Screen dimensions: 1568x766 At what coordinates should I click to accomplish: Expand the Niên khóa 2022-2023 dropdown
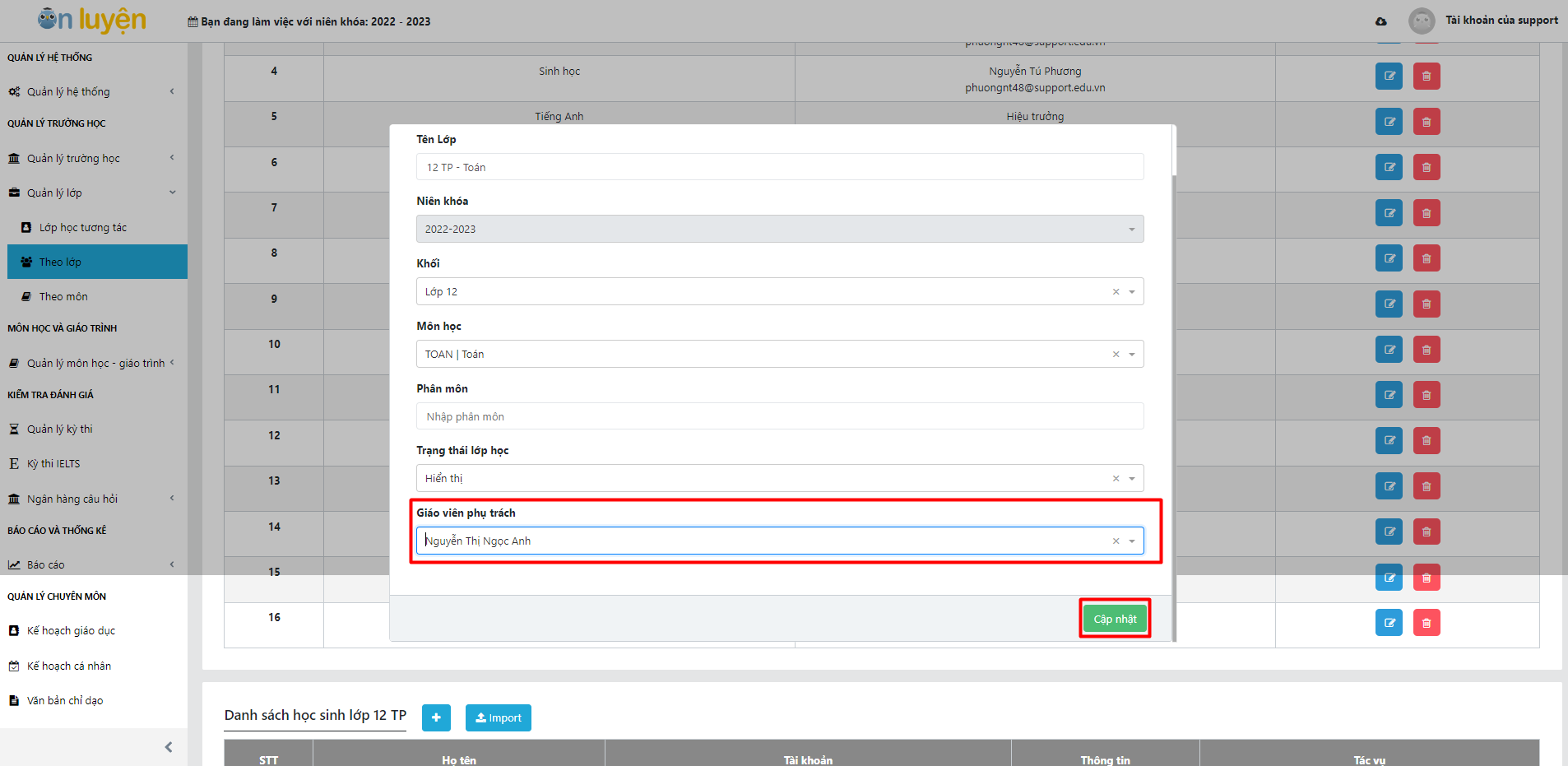1132,230
